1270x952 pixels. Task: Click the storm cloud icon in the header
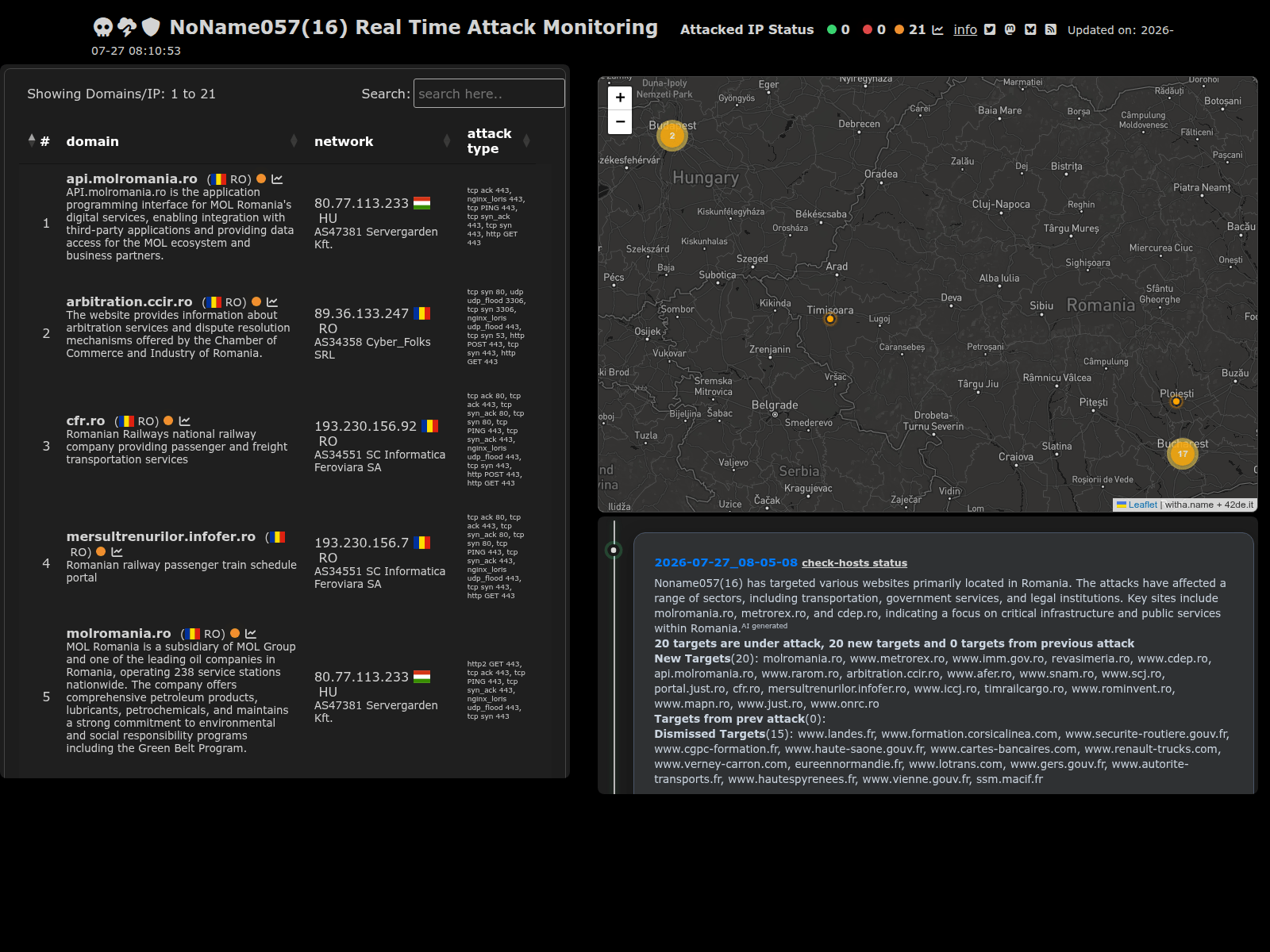[127, 28]
